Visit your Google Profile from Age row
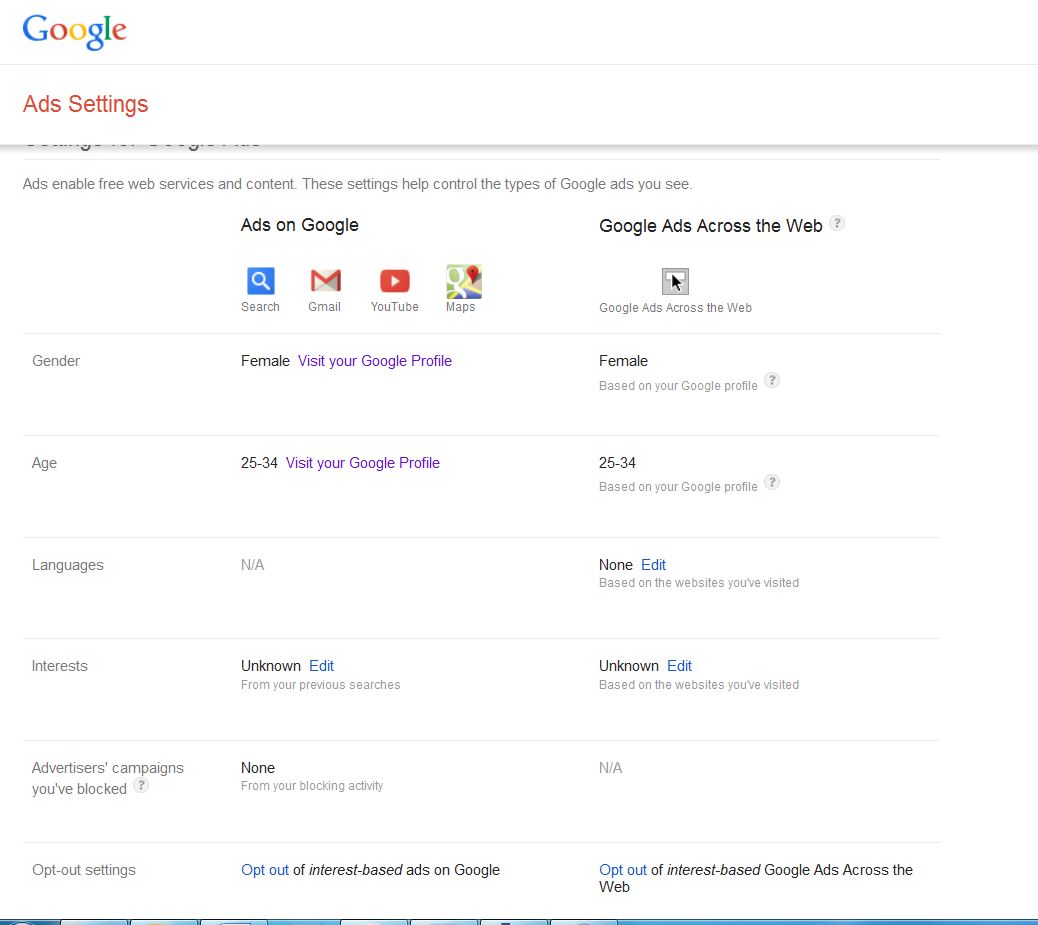Viewport: 1038px width, 925px height. click(362, 463)
